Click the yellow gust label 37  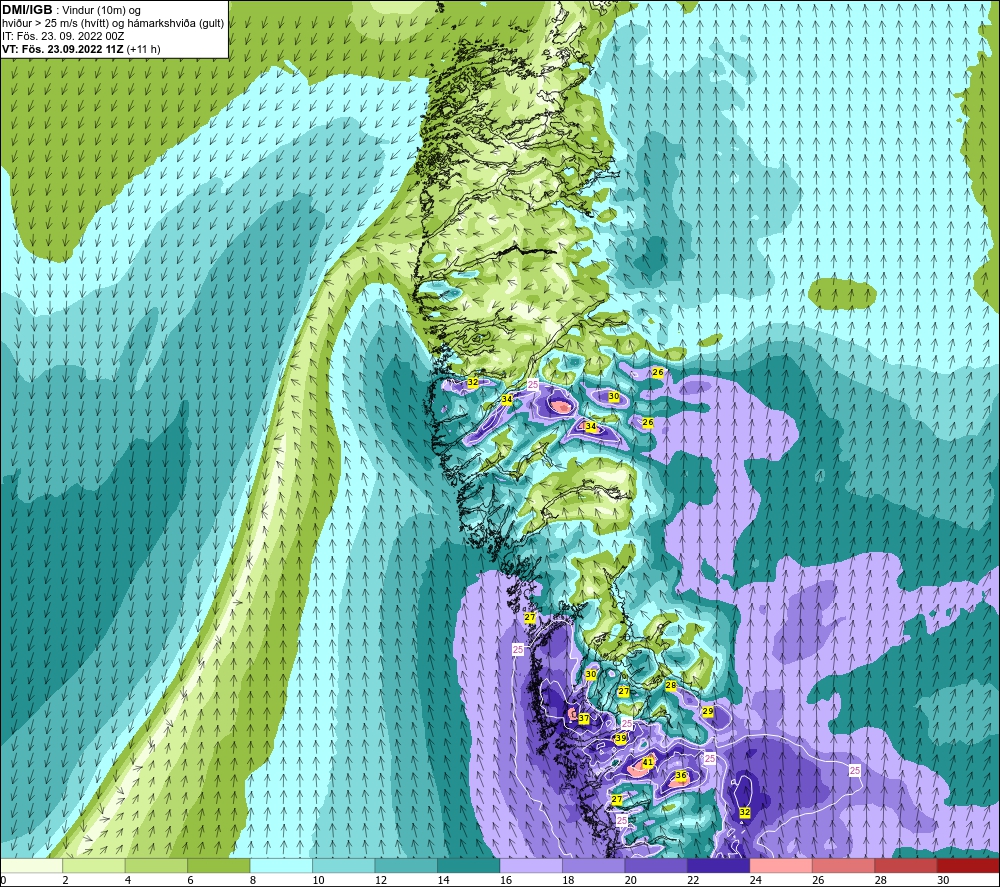coord(584,718)
